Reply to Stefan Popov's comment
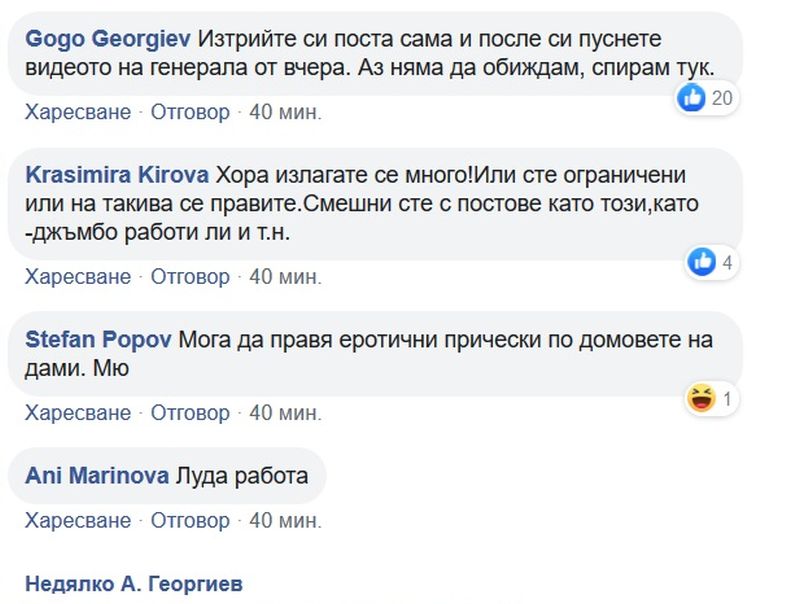This screenshot has width=800, height=604. pyautogui.click(x=190, y=413)
